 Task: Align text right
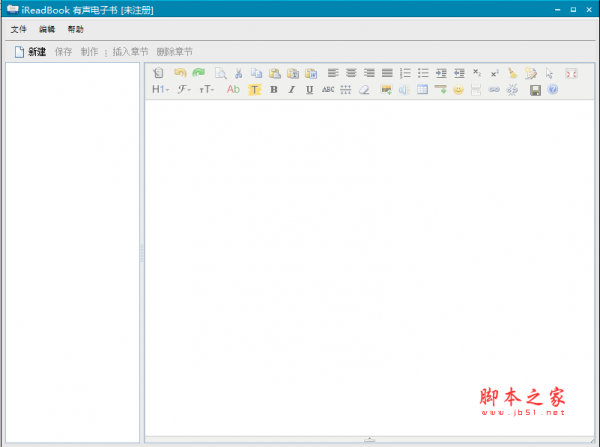369,73
